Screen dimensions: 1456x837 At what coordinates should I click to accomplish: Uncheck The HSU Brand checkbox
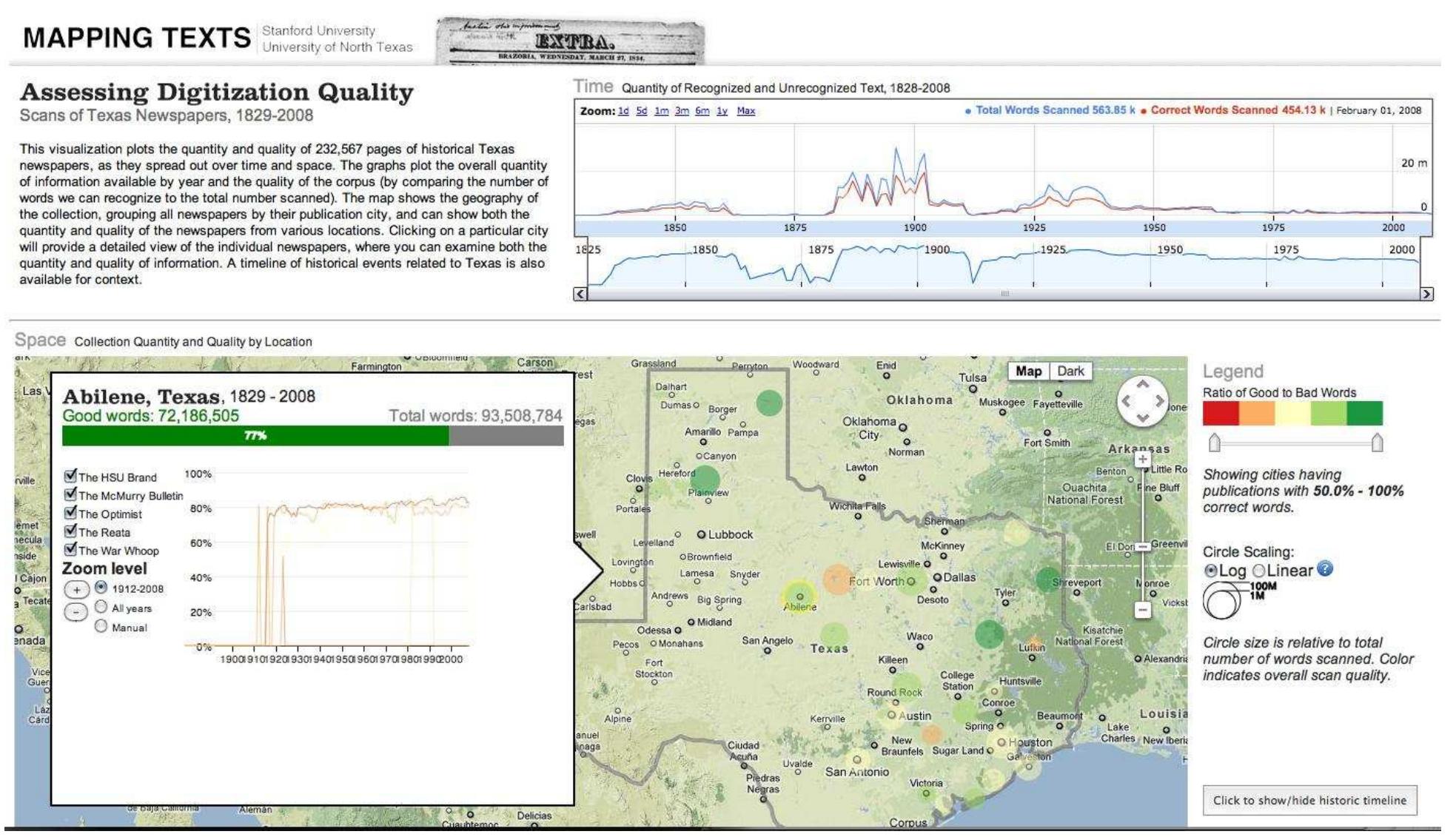[71, 477]
